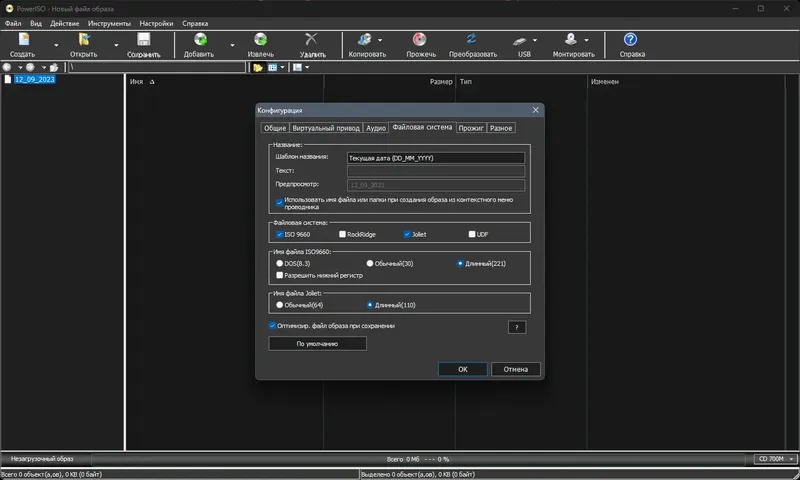Click the Up-one-folder icon
The height and width of the screenshot is (480, 800).
54,67
